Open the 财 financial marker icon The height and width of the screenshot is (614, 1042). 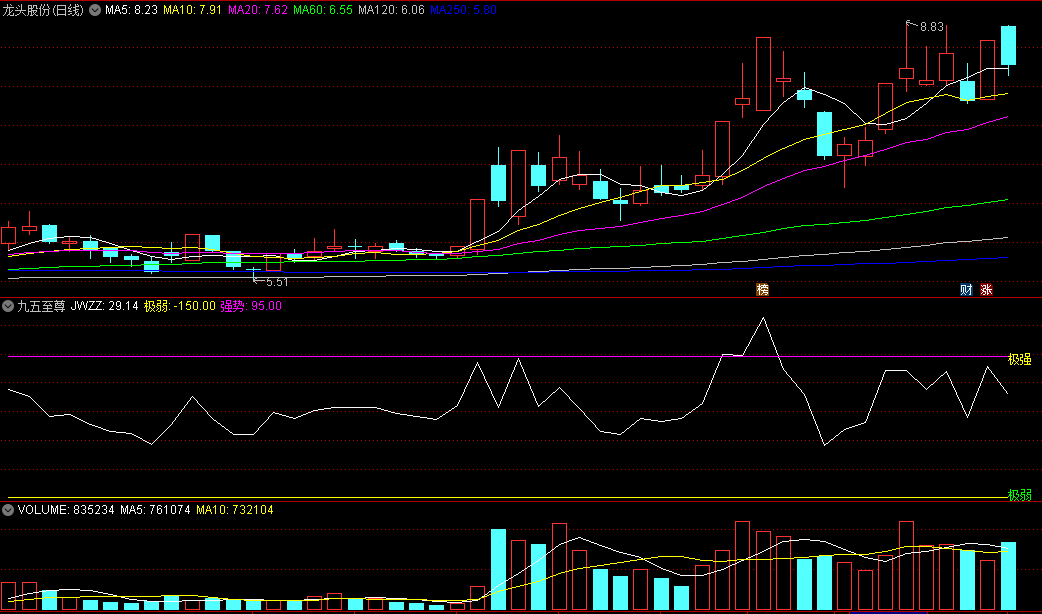966,290
